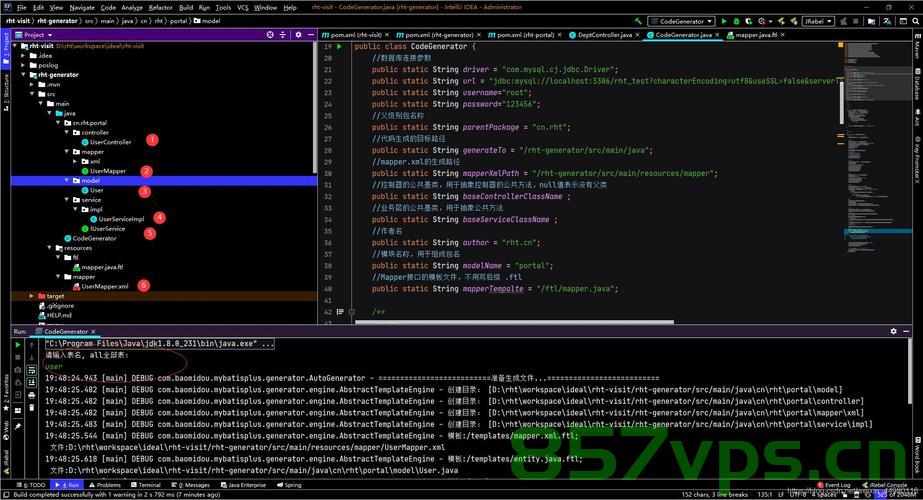Open the Spring tool window
The height and width of the screenshot is (500, 923).
tap(288, 485)
